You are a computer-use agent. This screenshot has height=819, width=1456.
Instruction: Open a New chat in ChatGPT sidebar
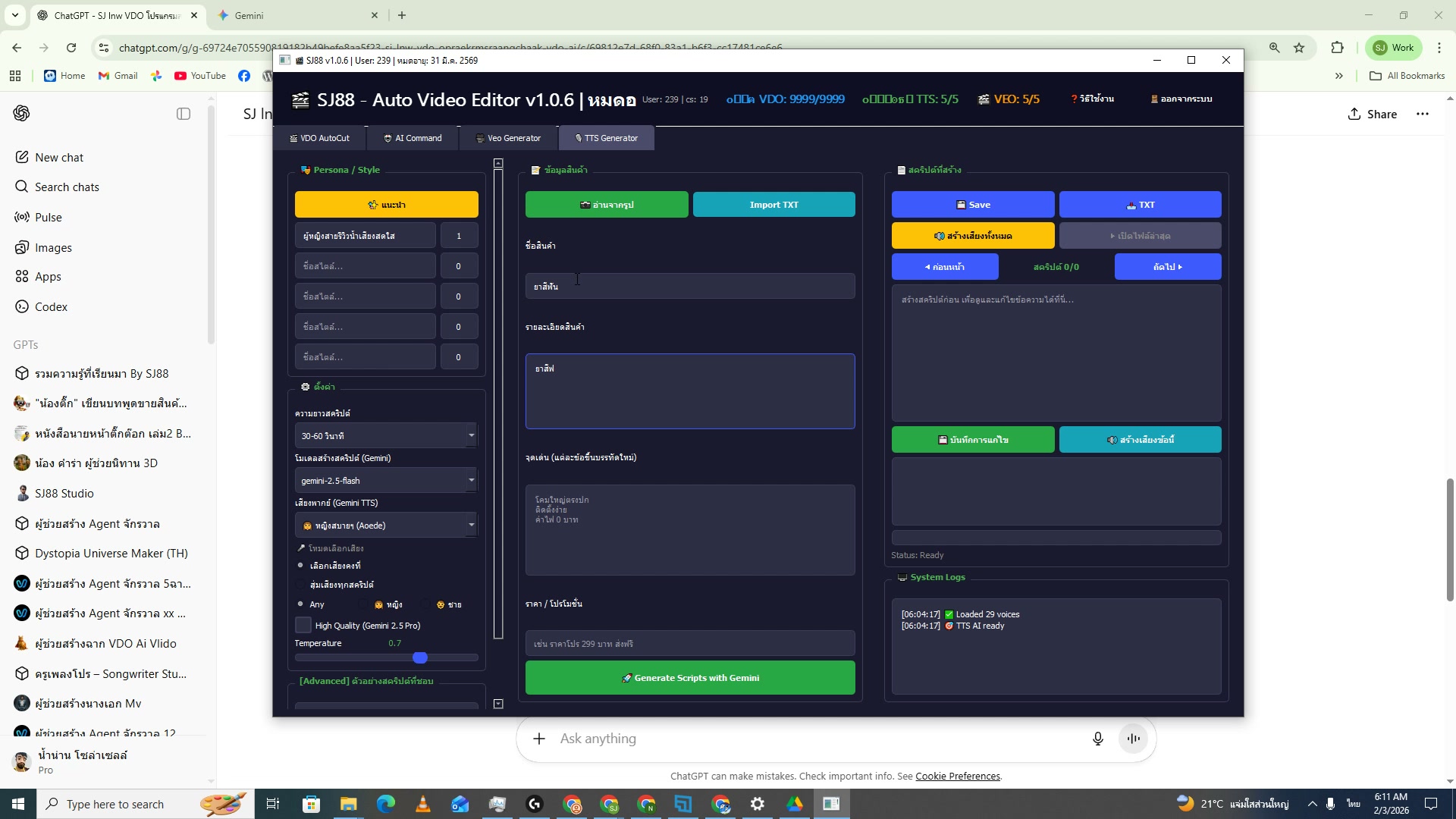click(60, 157)
